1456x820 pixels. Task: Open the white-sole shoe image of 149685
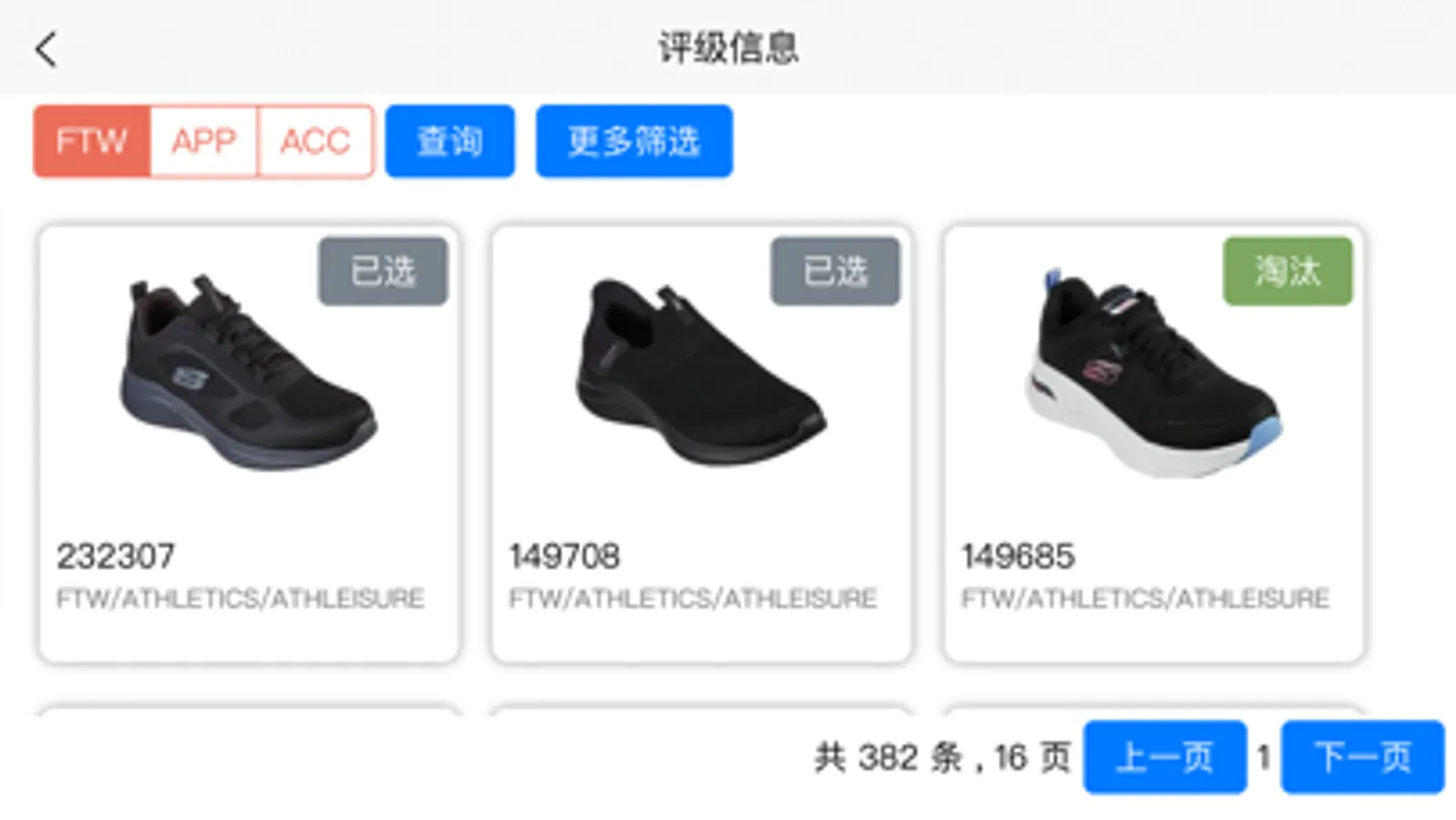1152,374
